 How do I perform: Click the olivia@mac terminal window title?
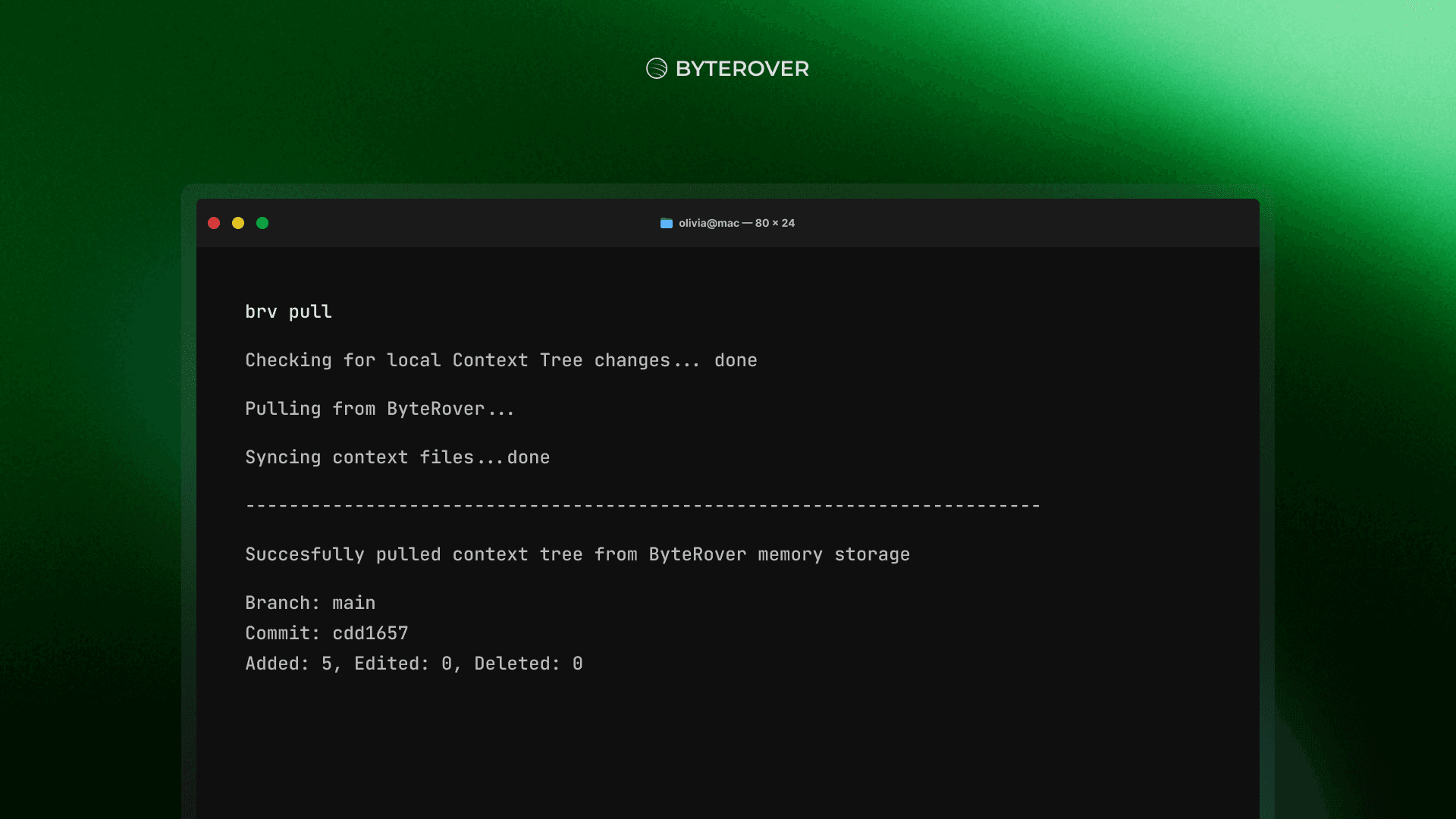click(x=708, y=223)
